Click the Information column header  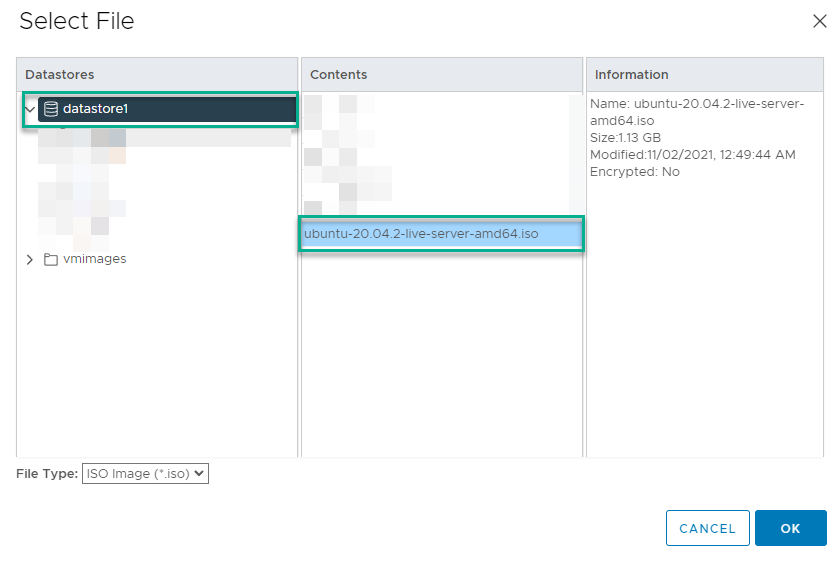coord(631,75)
